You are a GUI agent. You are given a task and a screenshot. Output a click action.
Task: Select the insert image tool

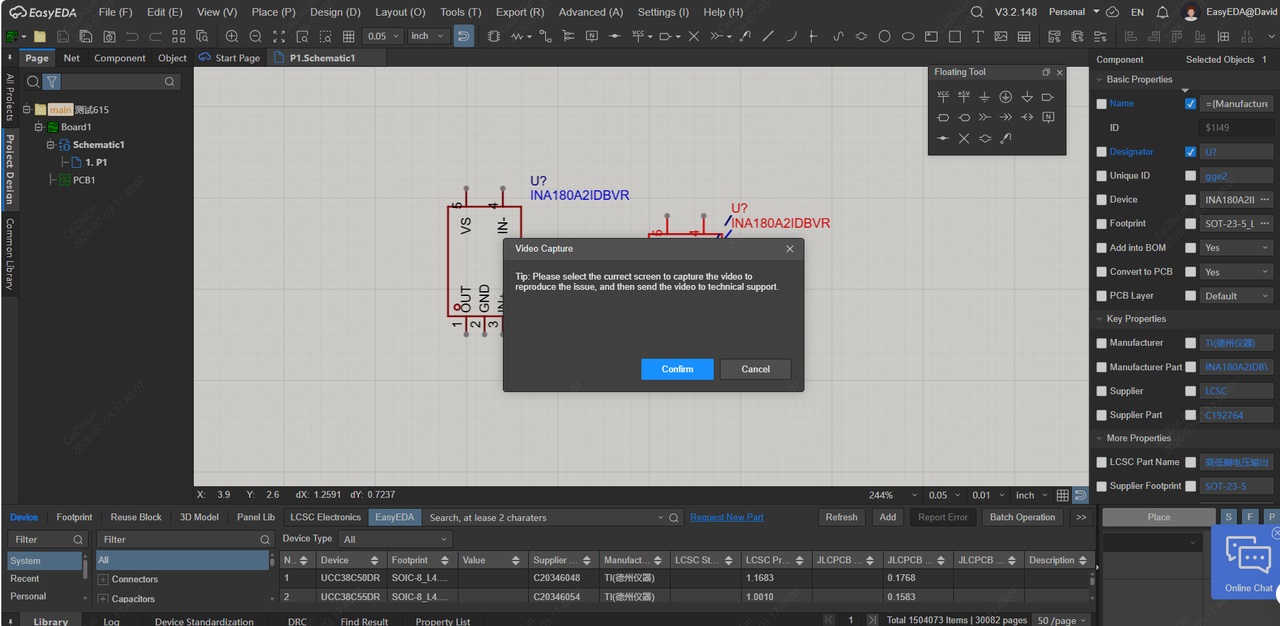click(1001, 36)
